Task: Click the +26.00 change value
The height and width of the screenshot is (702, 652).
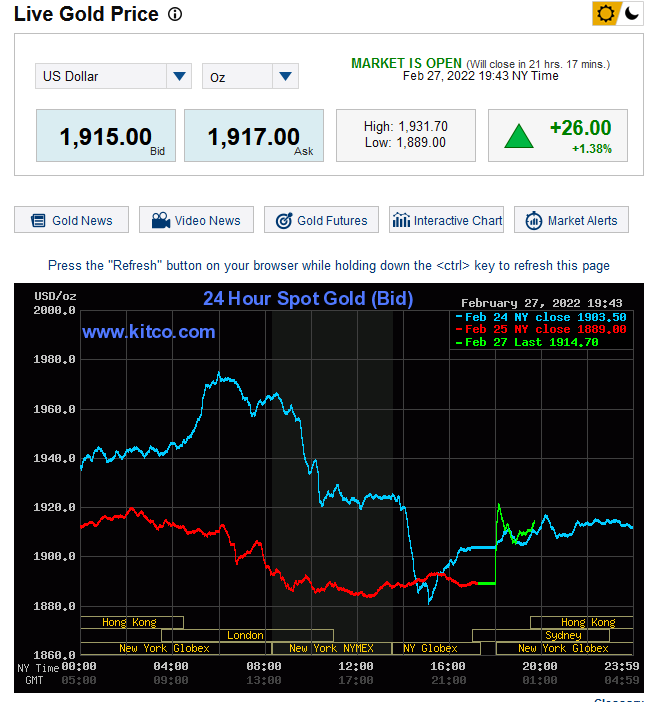Action: point(580,128)
